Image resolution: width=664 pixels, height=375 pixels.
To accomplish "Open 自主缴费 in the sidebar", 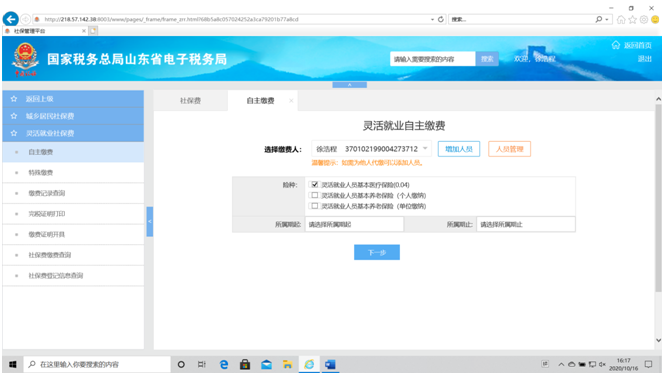I will pyautogui.click(x=73, y=152).
